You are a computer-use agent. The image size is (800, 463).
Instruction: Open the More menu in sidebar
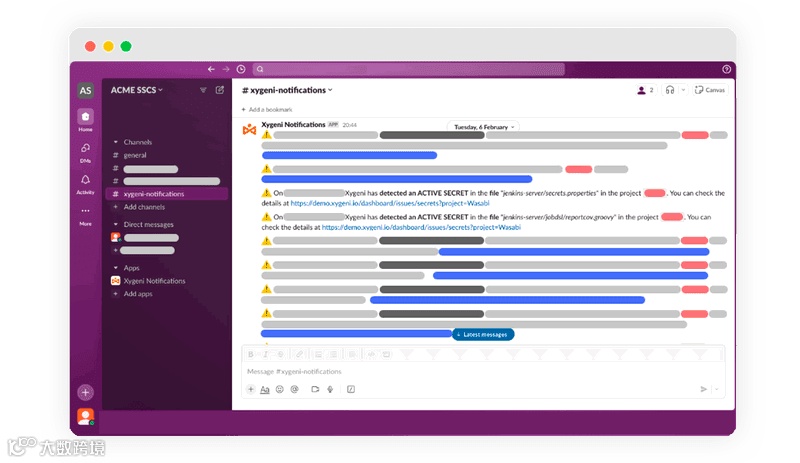[85, 215]
